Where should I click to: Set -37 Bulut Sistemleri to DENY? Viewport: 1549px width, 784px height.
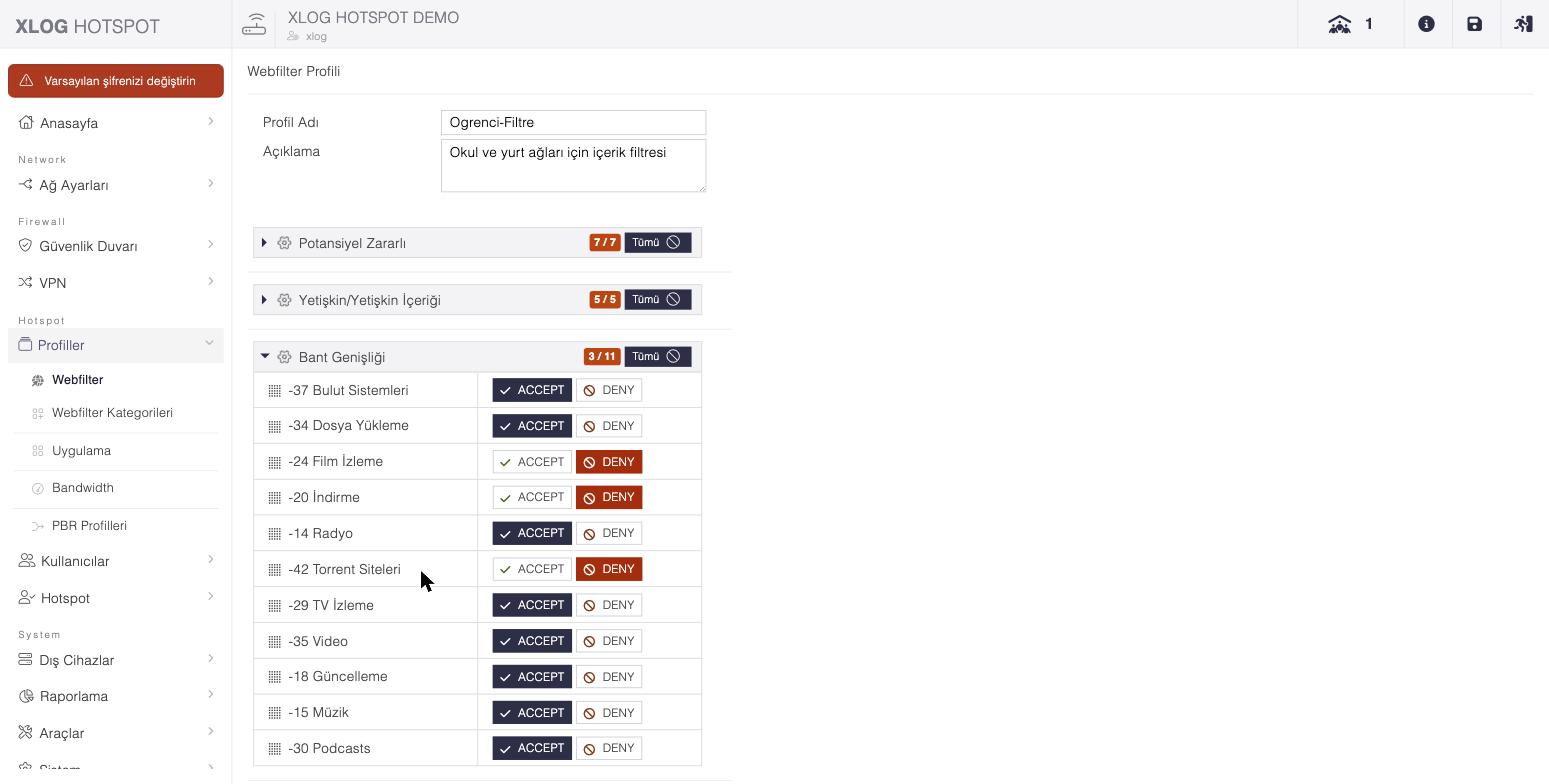coord(609,390)
